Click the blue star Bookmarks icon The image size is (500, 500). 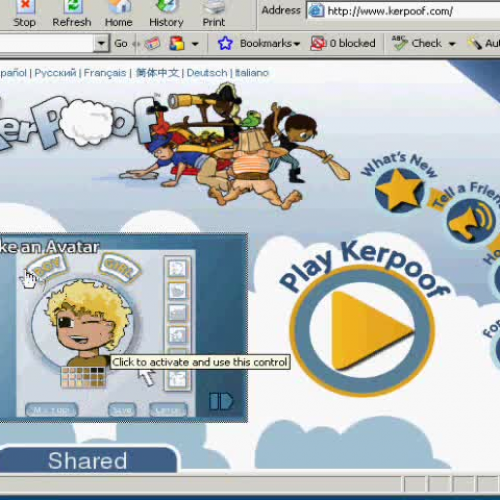tap(225, 43)
